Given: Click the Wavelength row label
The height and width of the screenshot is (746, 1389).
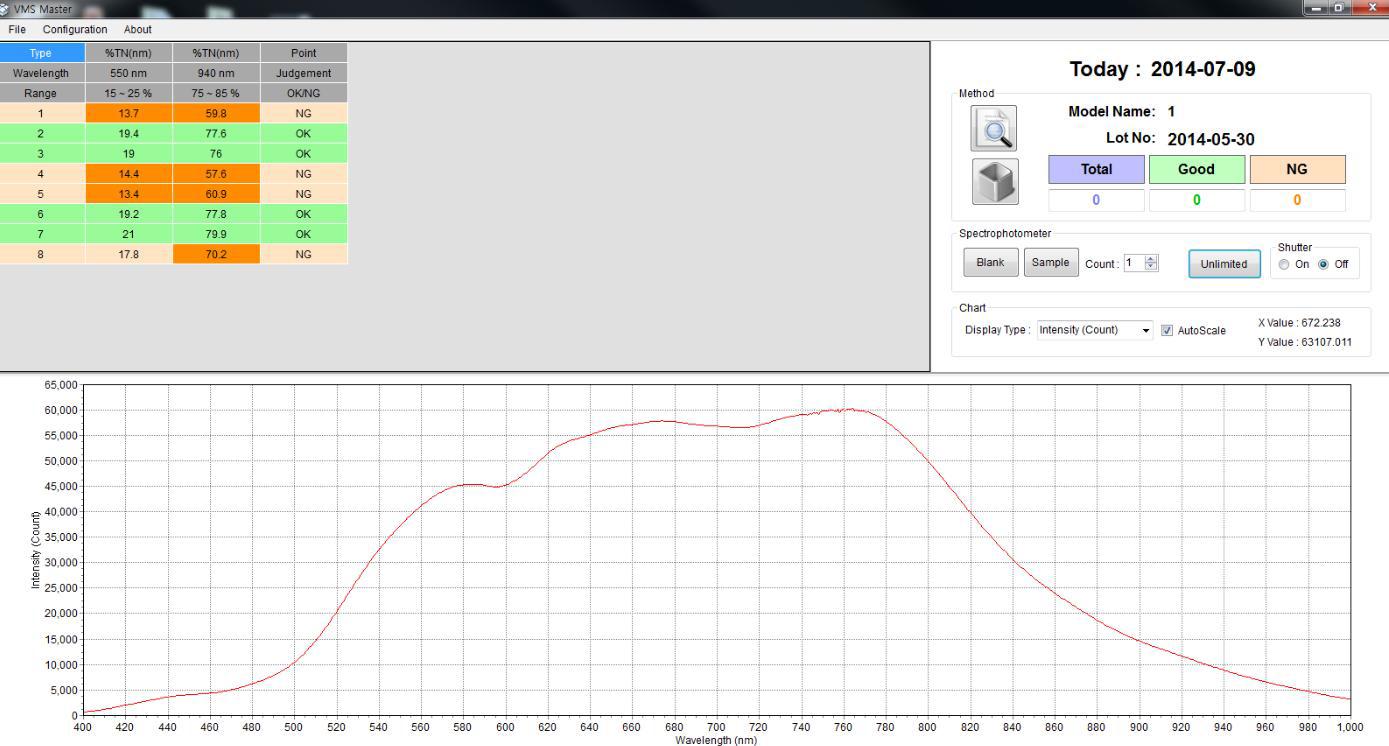Looking at the screenshot, I should [41, 73].
